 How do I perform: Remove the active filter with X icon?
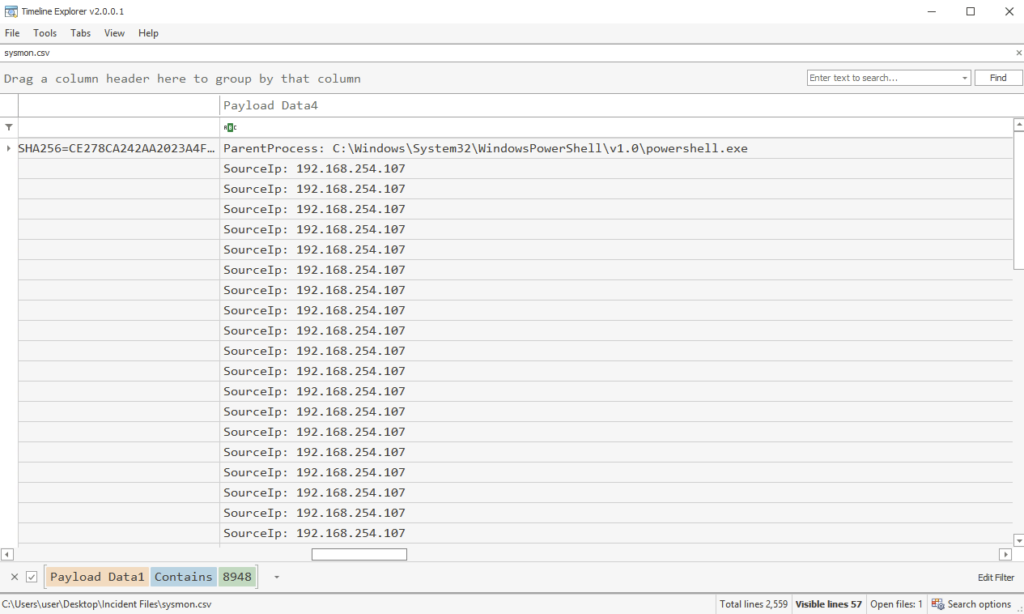tap(14, 577)
